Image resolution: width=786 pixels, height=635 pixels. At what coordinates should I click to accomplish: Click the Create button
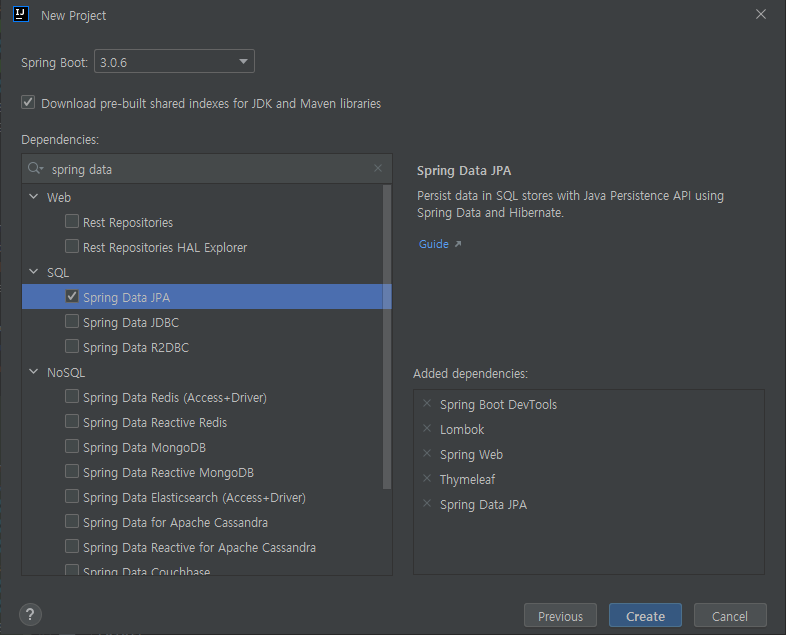coord(645,615)
